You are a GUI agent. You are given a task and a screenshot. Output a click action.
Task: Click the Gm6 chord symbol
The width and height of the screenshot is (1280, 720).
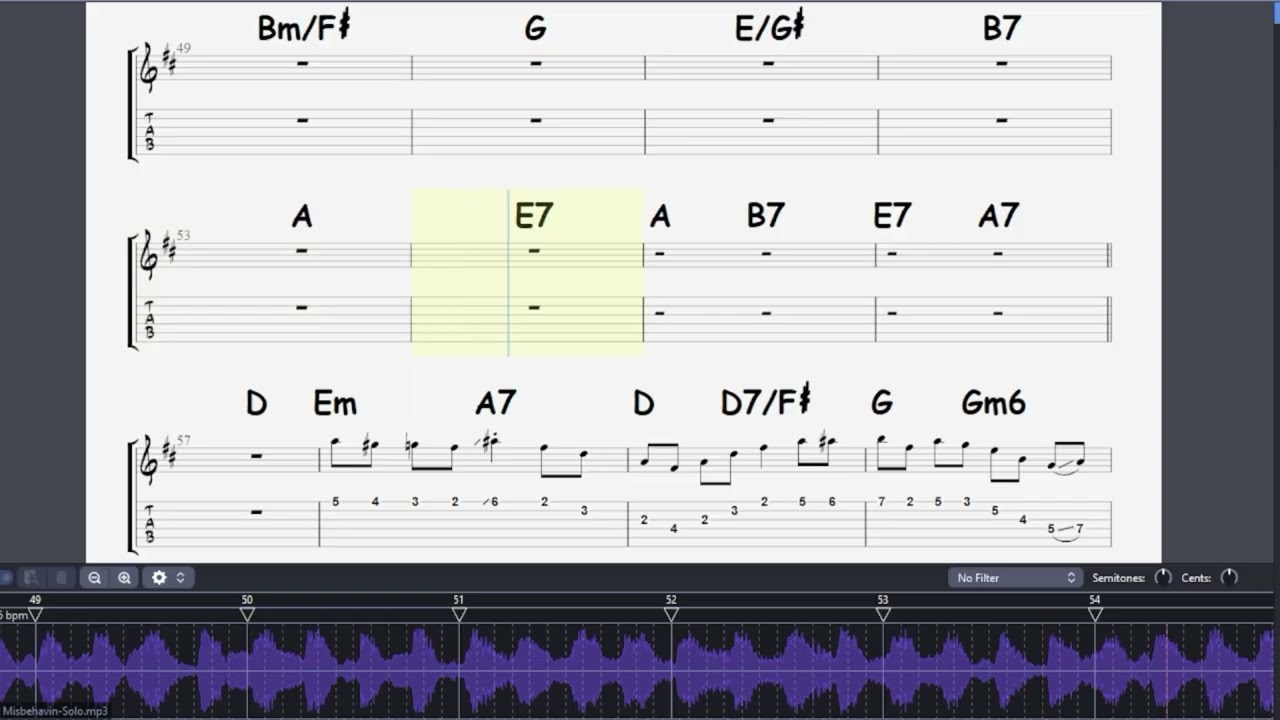pyautogui.click(x=994, y=403)
